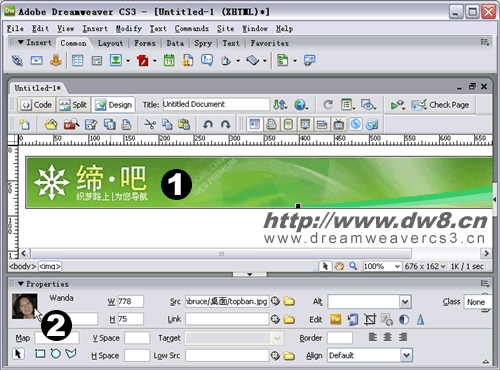The height and width of the screenshot is (370, 500).
Task: Collapse the Properties panel
Action: point(21,284)
